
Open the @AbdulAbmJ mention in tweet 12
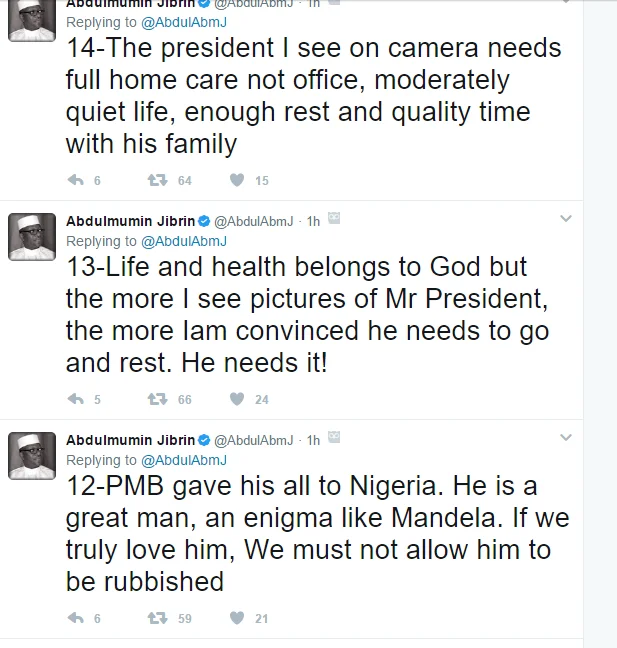pos(184,460)
